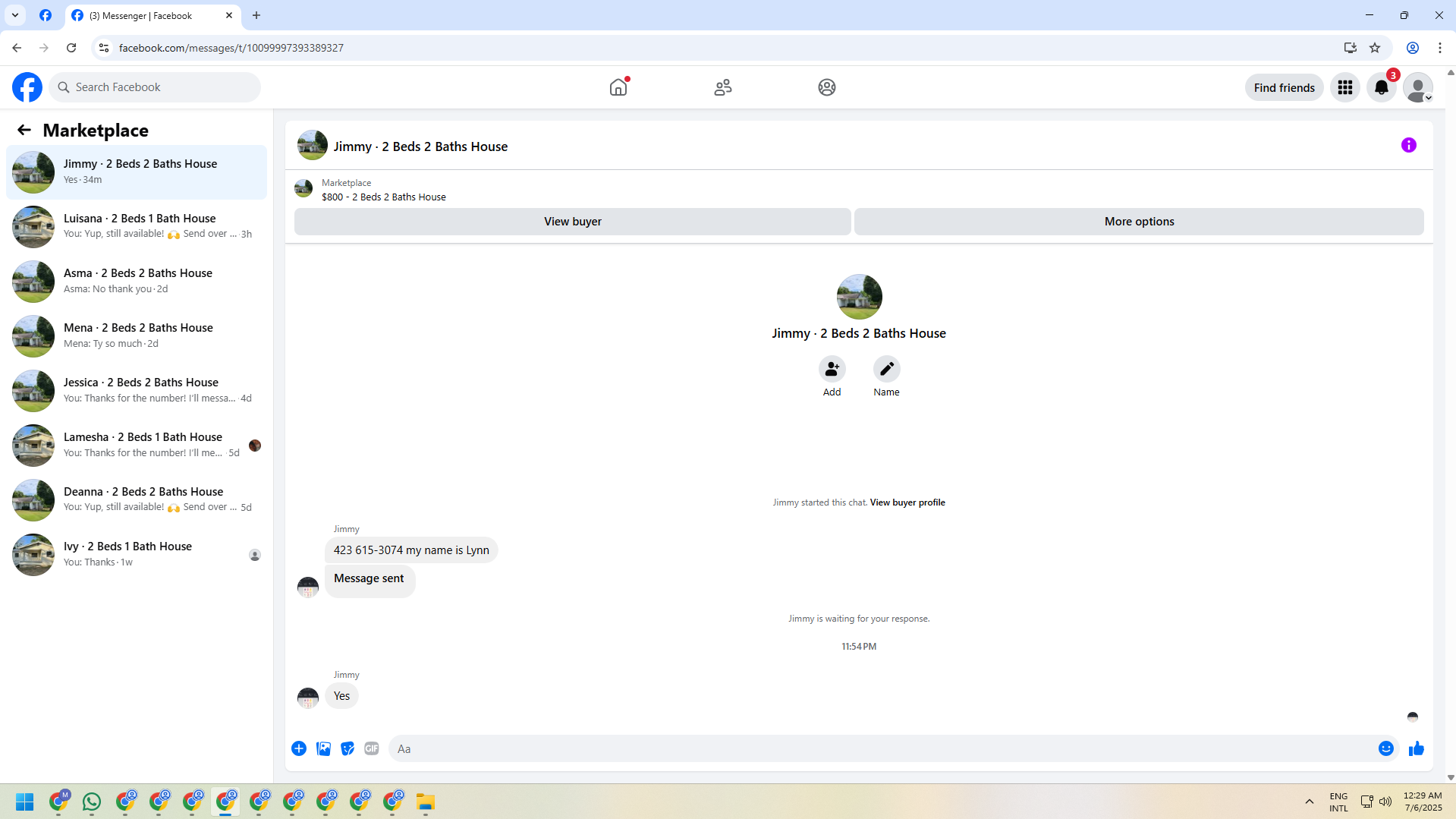Click the '423 615-3074 my name is Lynn' message
Viewport: 1456px width, 819px height.
pos(411,550)
